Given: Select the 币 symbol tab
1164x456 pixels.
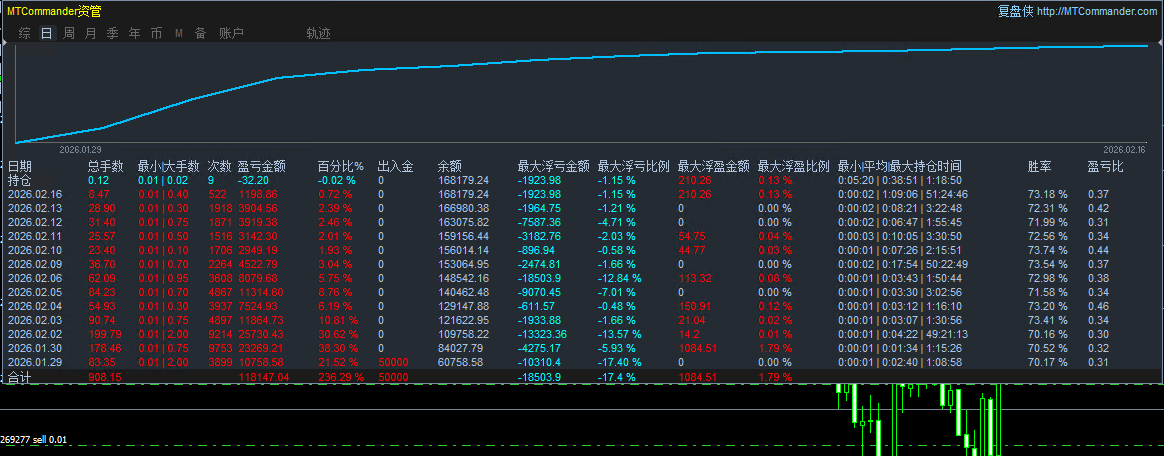Looking at the screenshot, I should tap(157, 33).
